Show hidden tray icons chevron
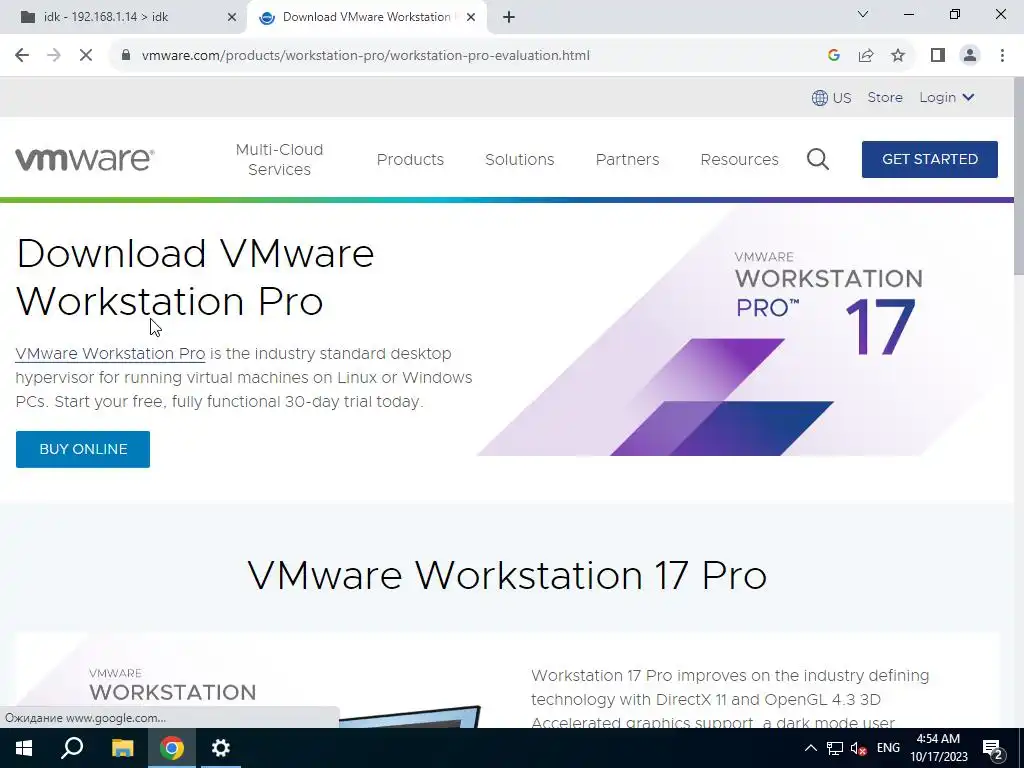Screen dimensions: 1024x768 (x=810, y=748)
